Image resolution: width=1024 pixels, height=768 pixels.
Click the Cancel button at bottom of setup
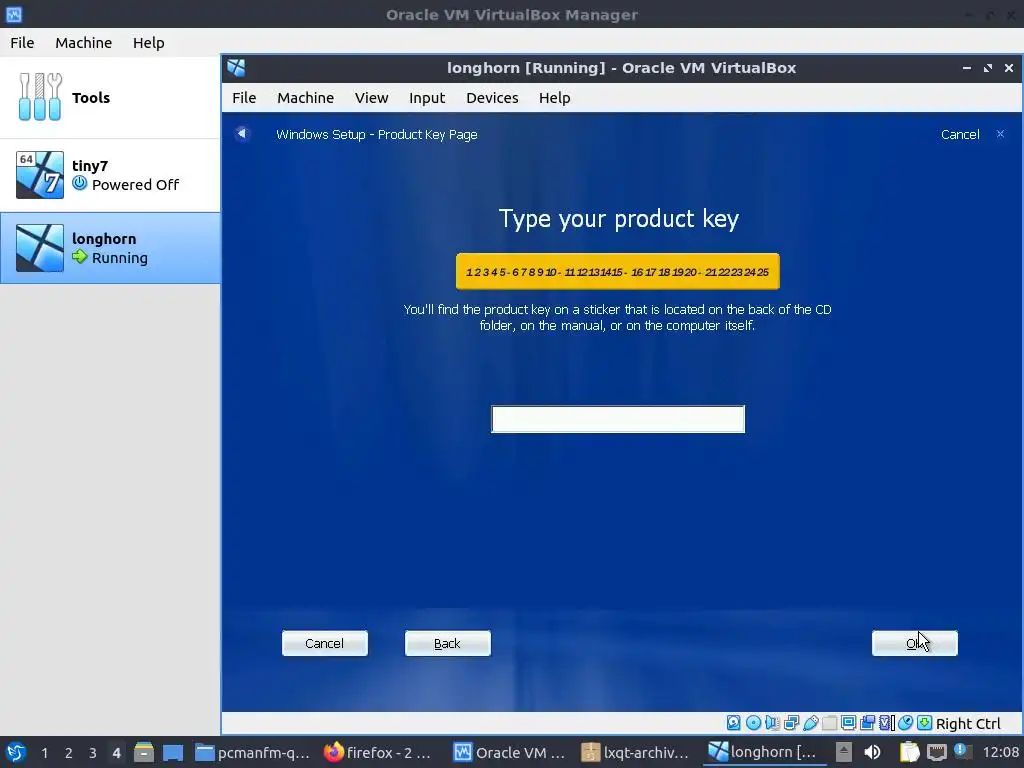pyautogui.click(x=325, y=643)
